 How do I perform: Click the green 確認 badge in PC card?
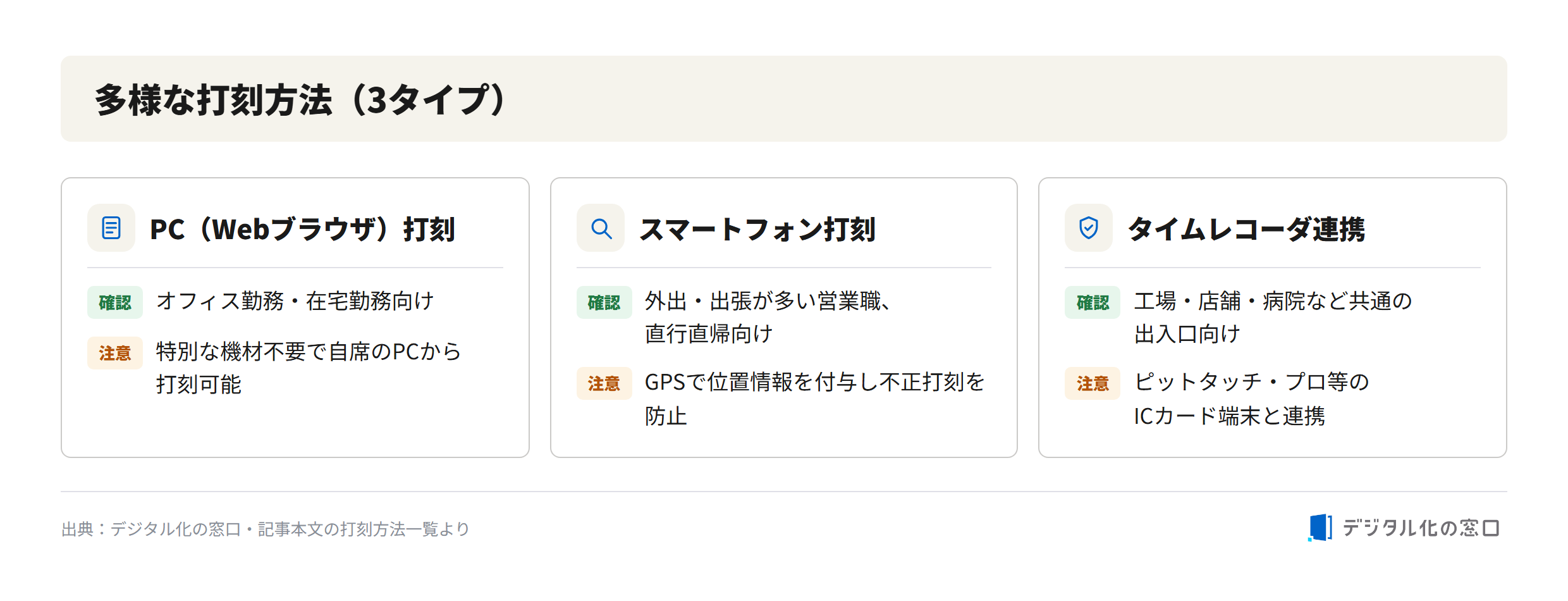pos(115,302)
